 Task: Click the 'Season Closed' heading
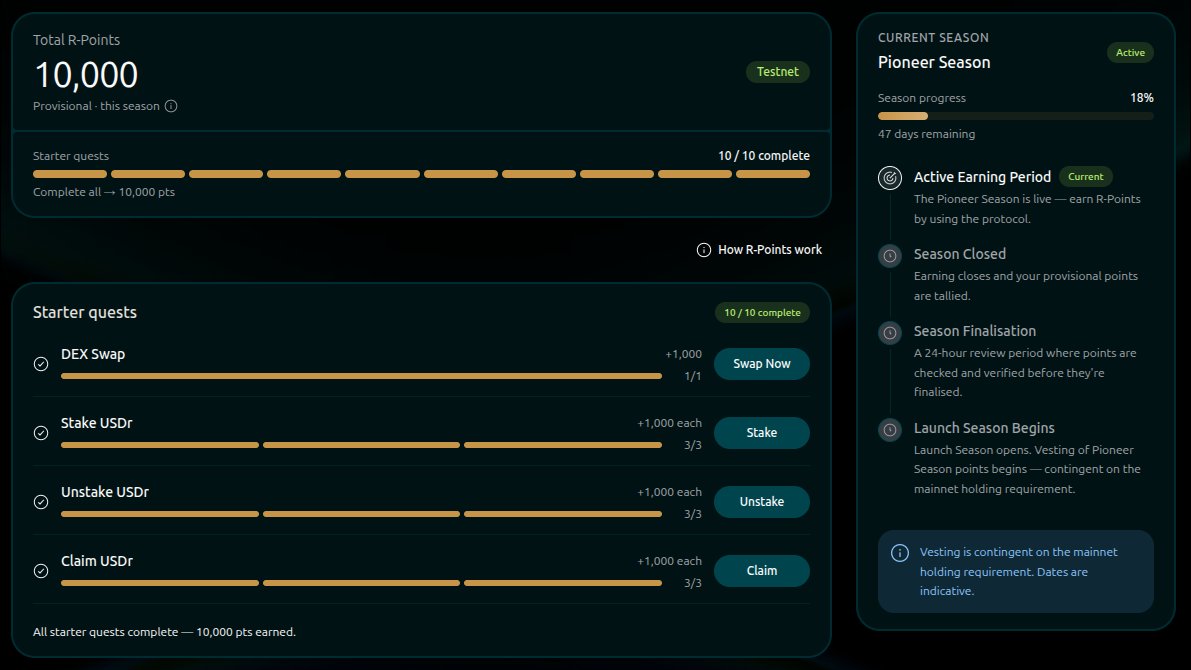(x=959, y=254)
